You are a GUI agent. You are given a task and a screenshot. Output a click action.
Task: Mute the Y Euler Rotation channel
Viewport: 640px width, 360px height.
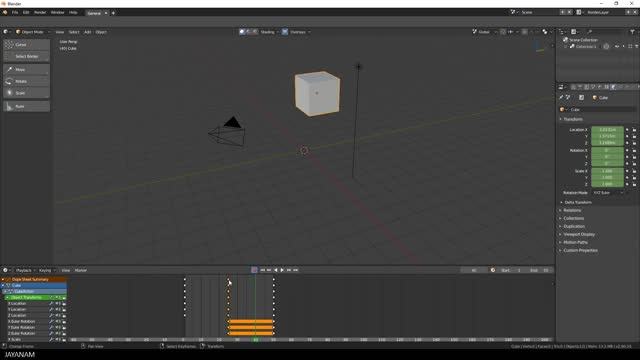click(x=58, y=327)
